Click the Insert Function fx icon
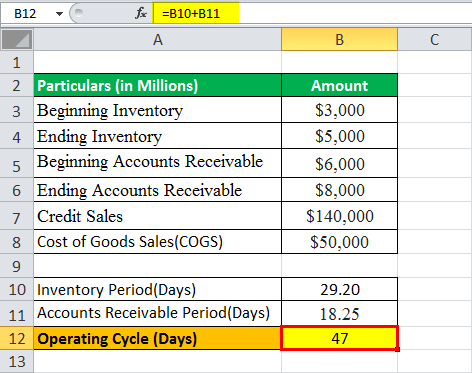This screenshot has height=373, width=472. [141, 13]
